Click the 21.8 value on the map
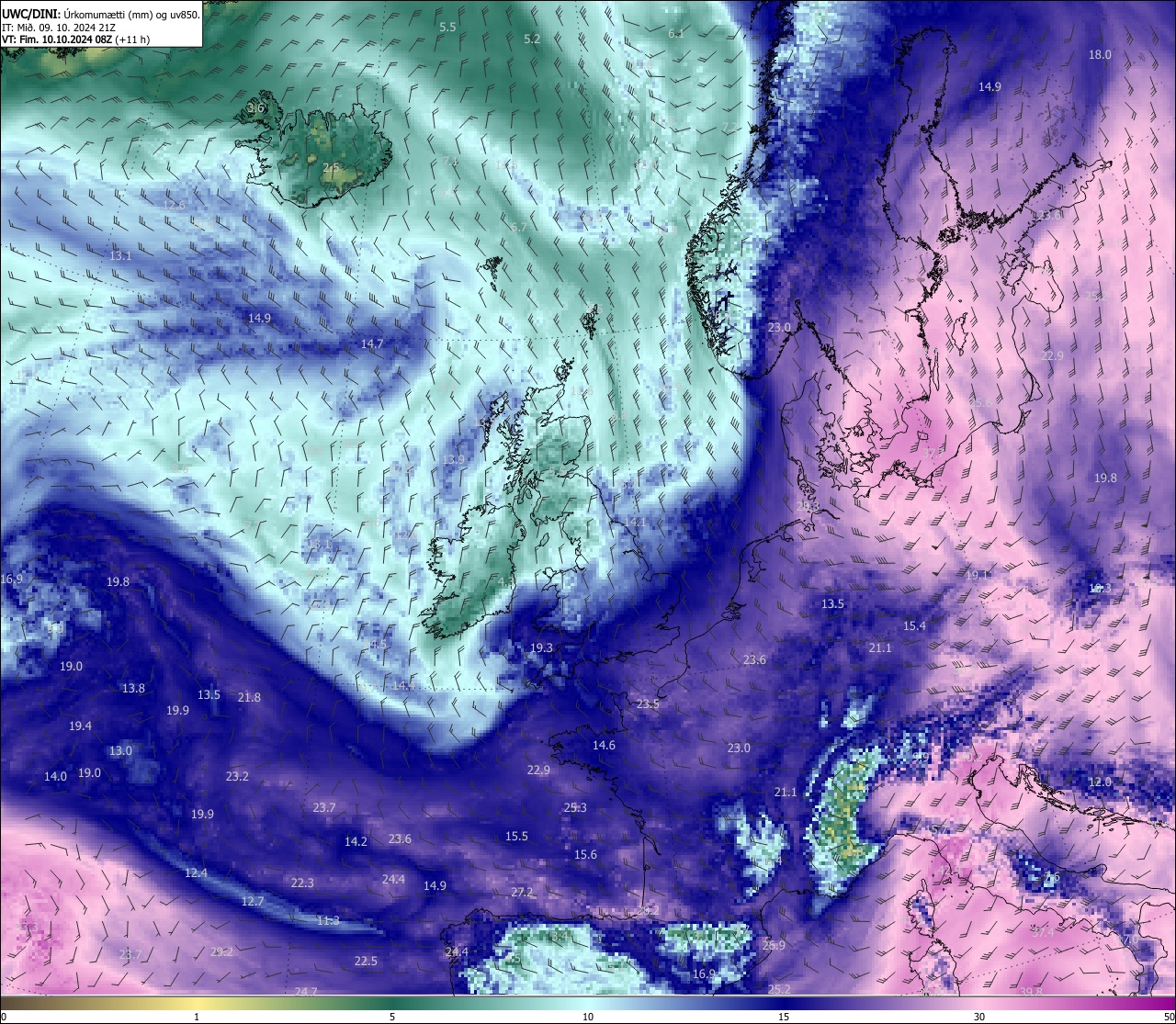 (249, 697)
